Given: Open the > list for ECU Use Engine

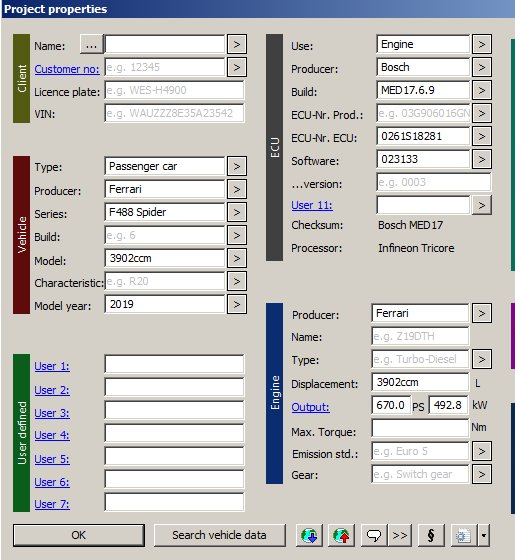Looking at the screenshot, I should point(481,44).
